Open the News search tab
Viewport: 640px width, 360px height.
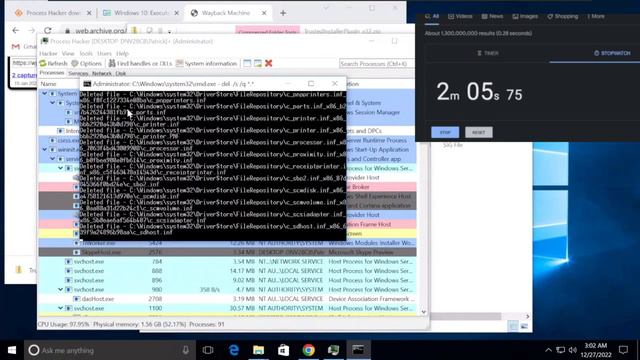tap(492, 16)
